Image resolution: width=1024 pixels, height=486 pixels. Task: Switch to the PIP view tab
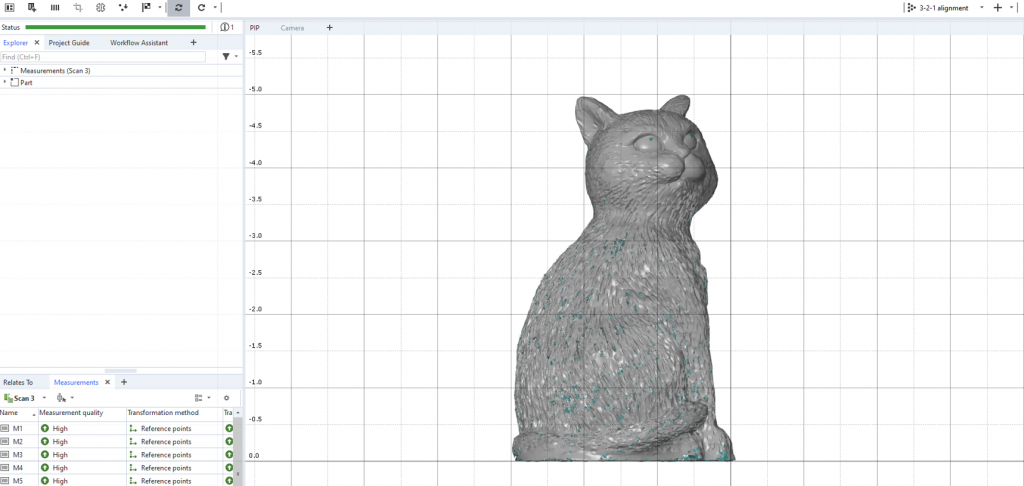[255, 27]
